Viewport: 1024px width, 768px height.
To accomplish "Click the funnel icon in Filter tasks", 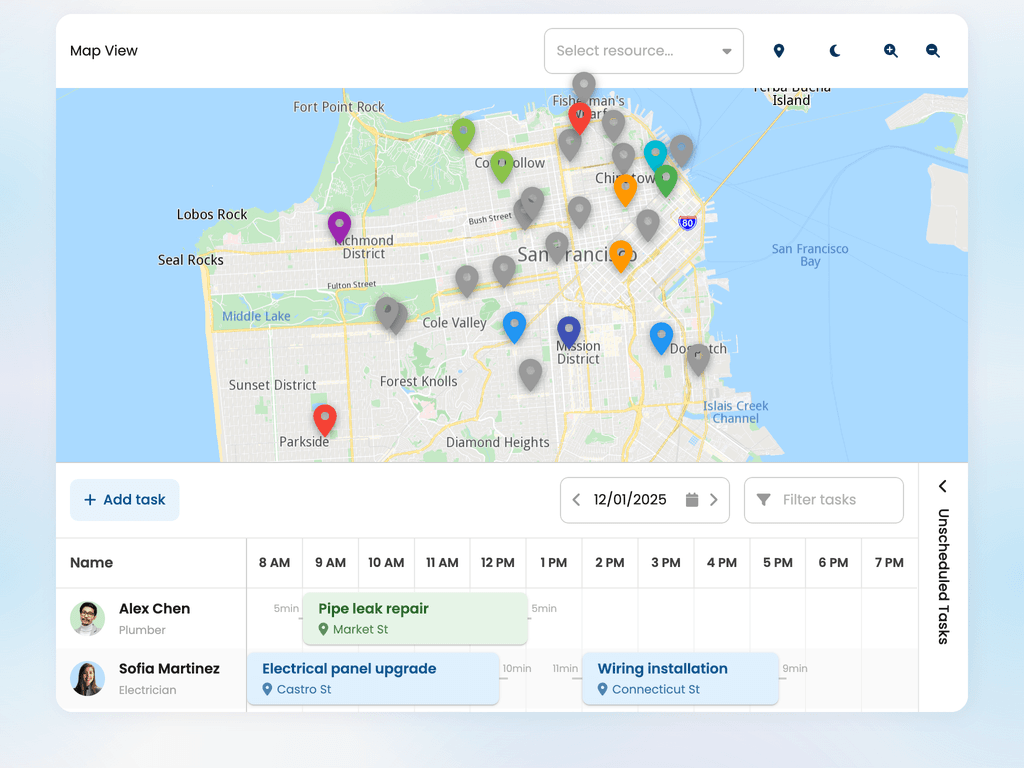I will [763, 500].
